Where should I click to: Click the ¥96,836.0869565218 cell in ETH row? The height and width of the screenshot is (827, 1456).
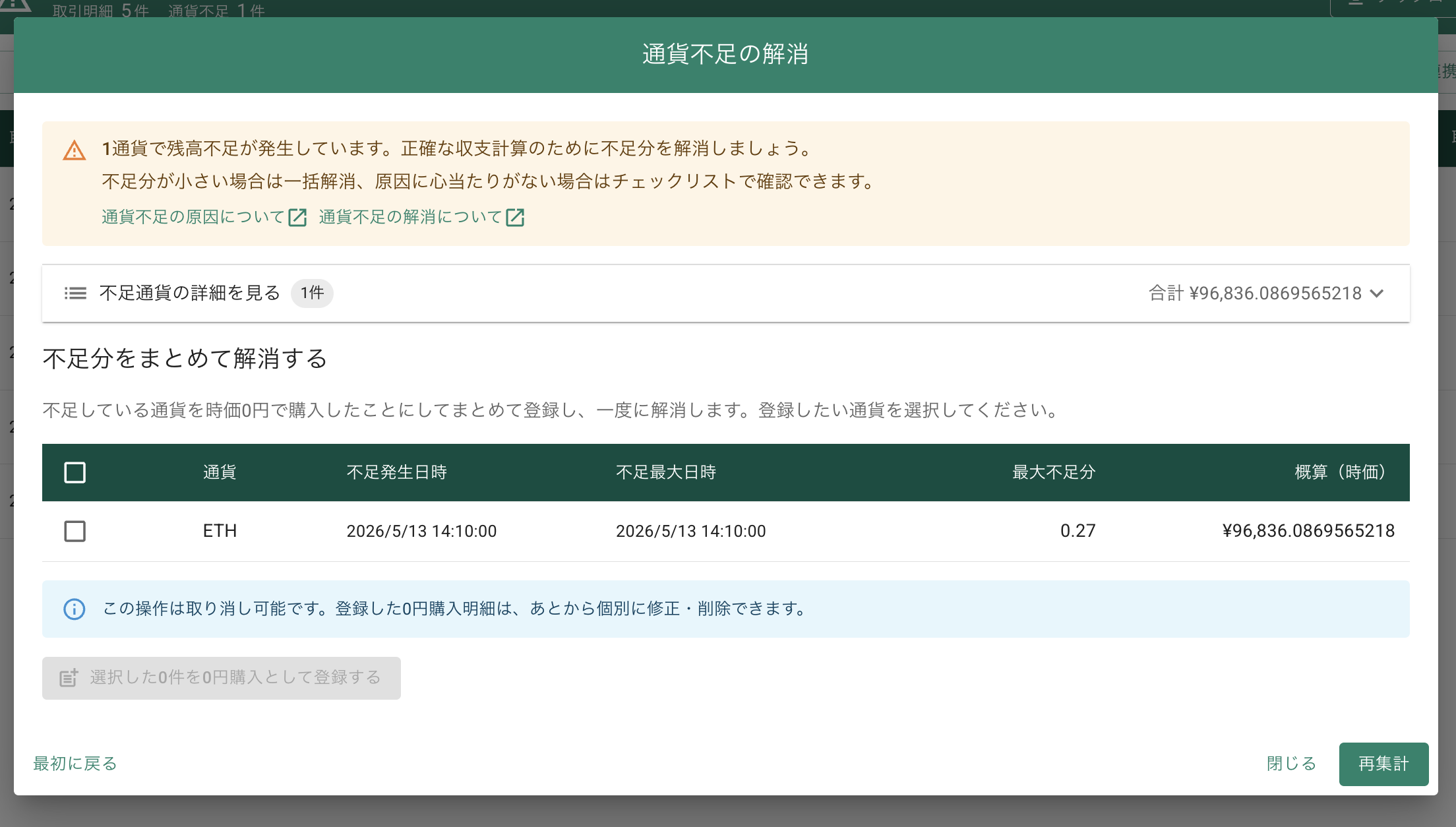click(x=1308, y=531)
